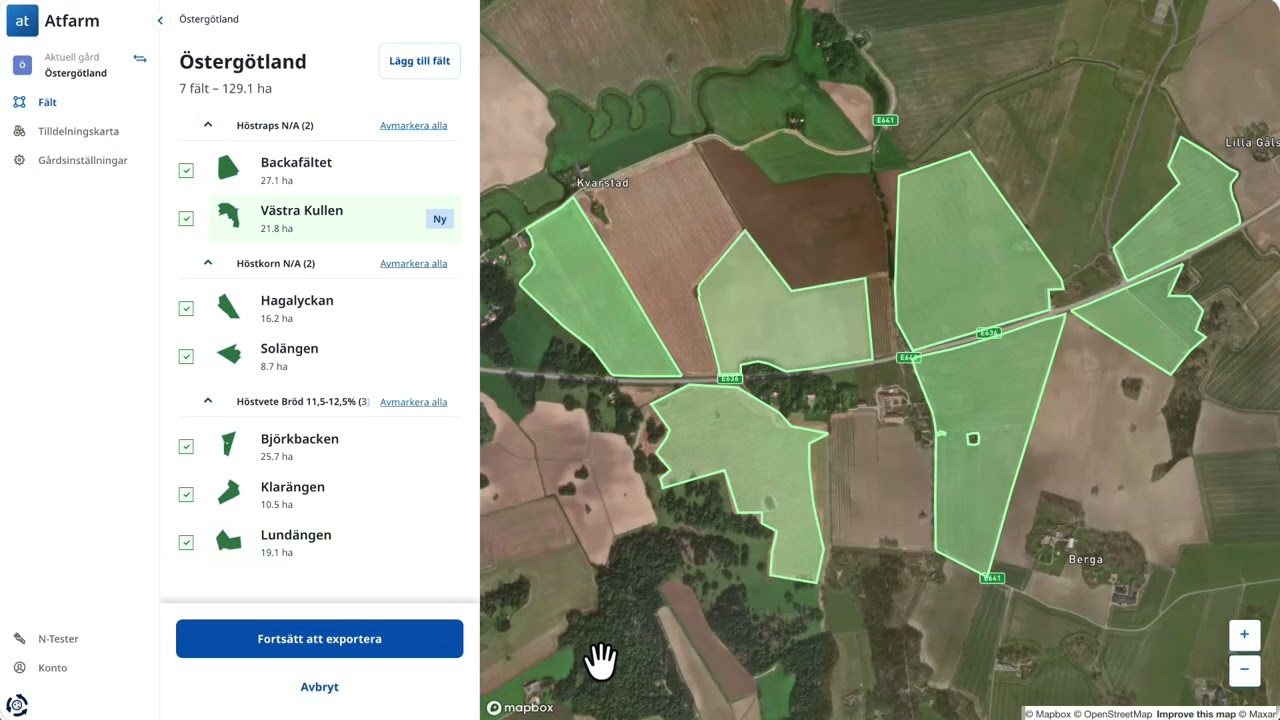Click the Fält sidebar icon
The width and height of the screenshot is (1280, 720).
19,102
